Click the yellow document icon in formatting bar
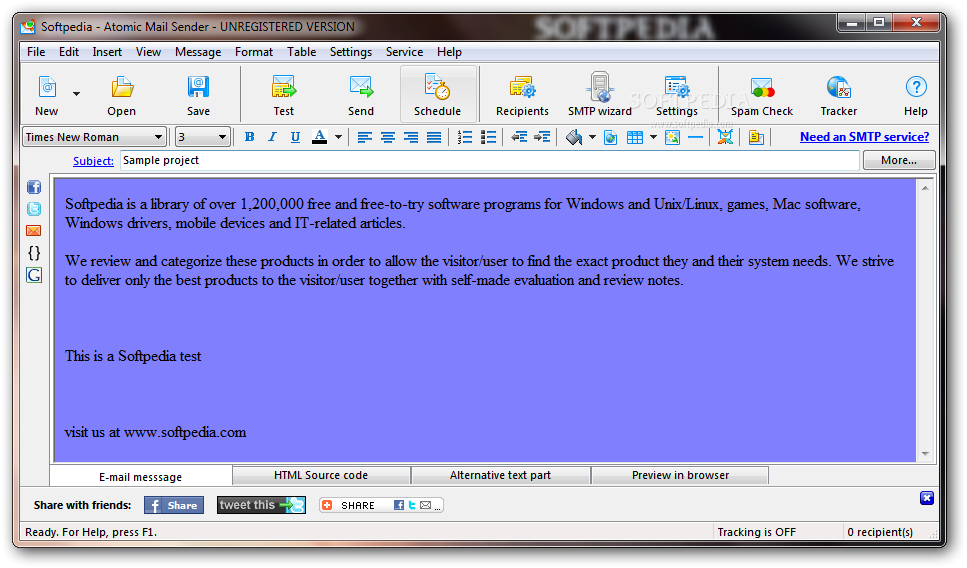The width and height of the screenshot is (967, 568). coord(756,137)
